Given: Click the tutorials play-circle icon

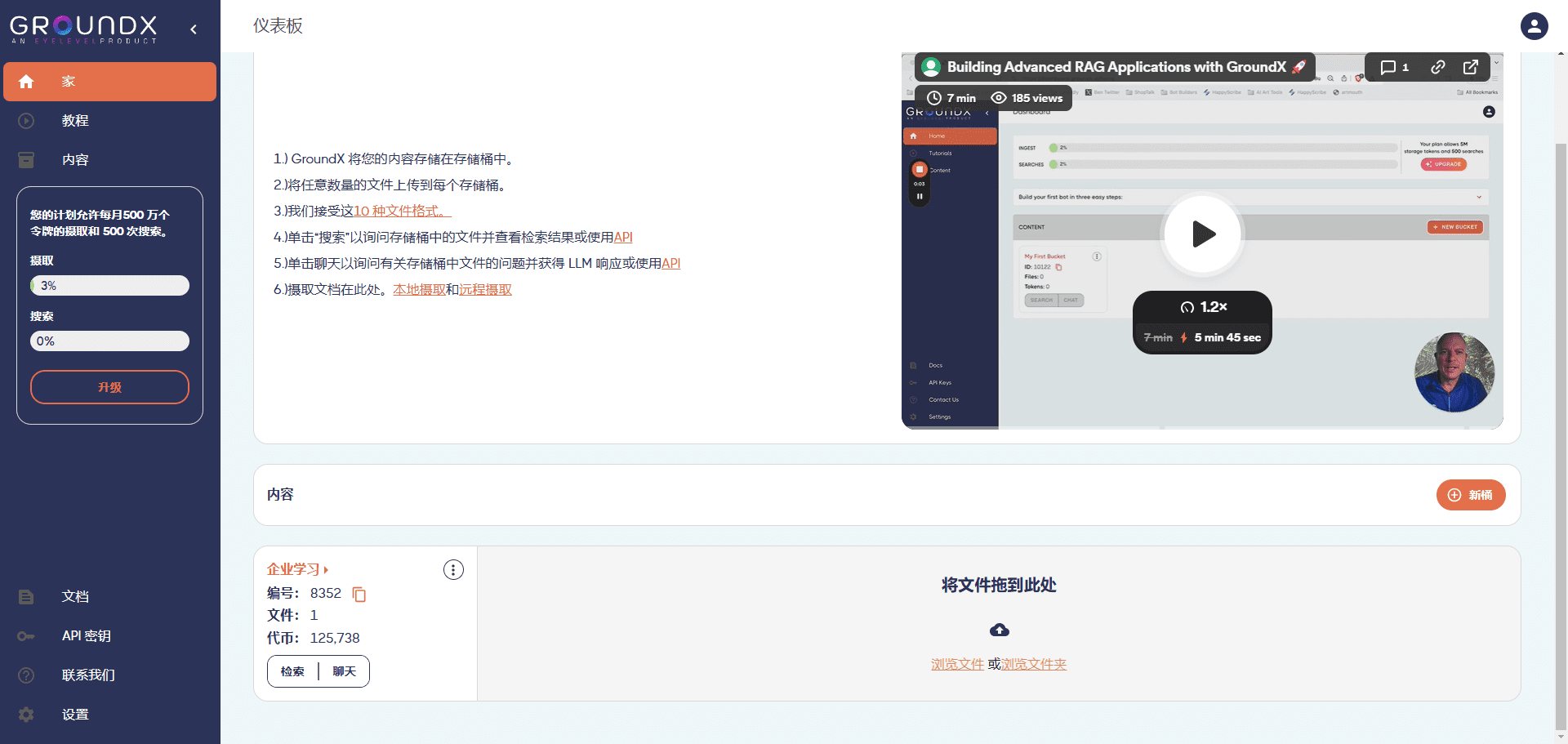Looking at the screenshot, I should click(x=26, y=121).
